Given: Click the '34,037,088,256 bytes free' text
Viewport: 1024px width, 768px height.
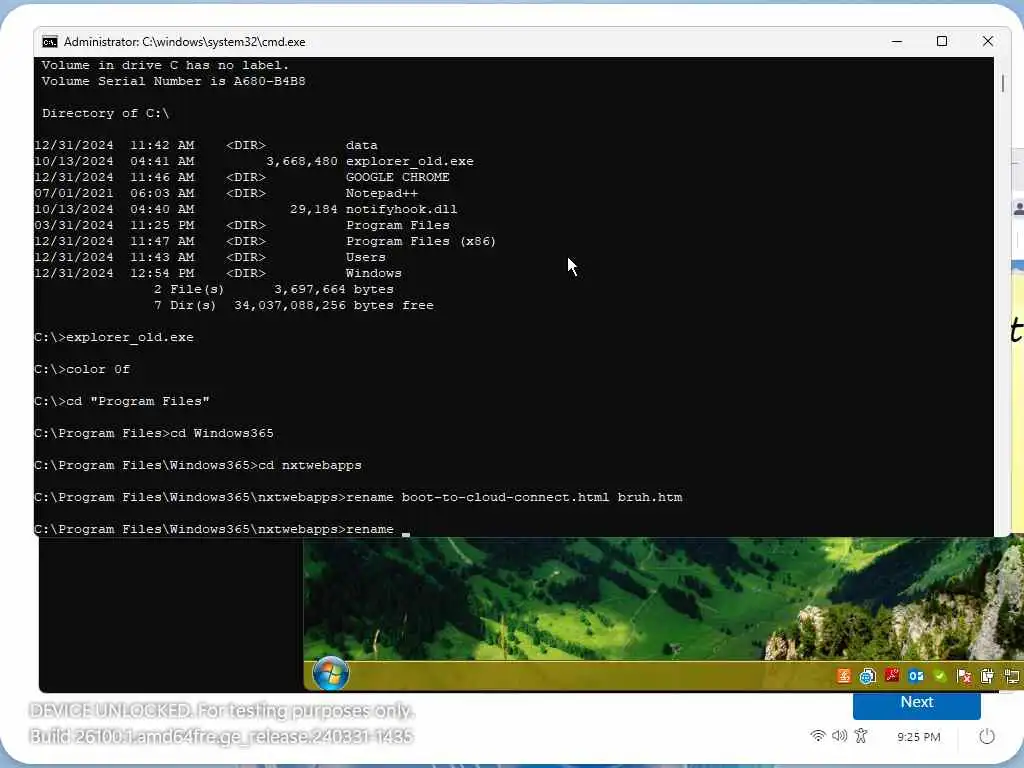Looking at the screenshot, I should [334, 306].
